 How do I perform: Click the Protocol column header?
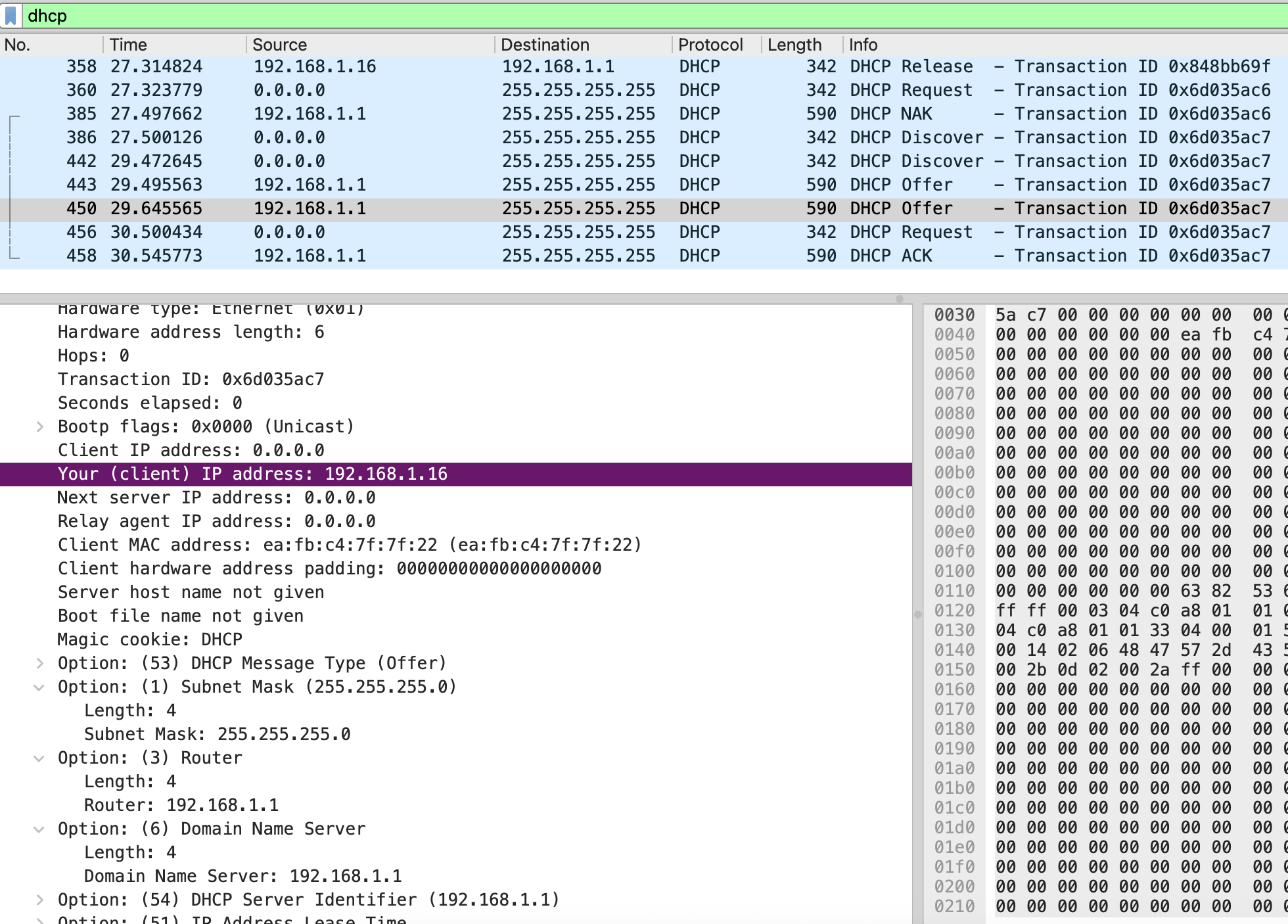point(710,45)
